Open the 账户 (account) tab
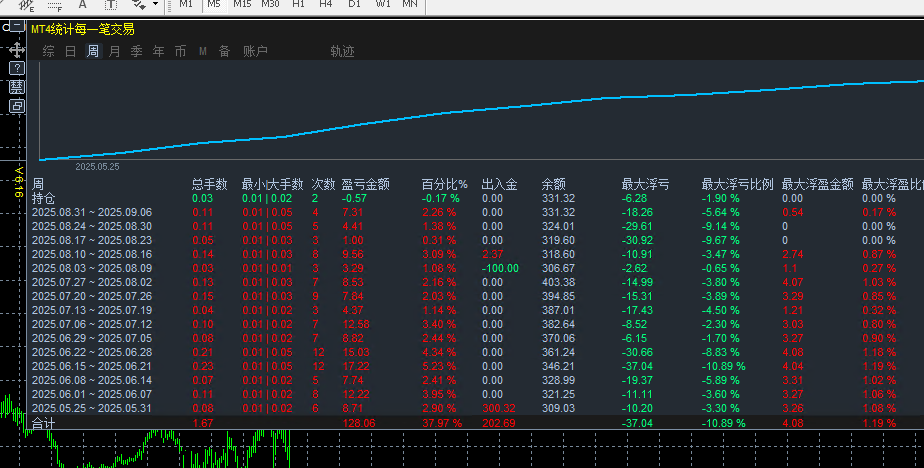This screenshot has height=468, width=924. 255,51
